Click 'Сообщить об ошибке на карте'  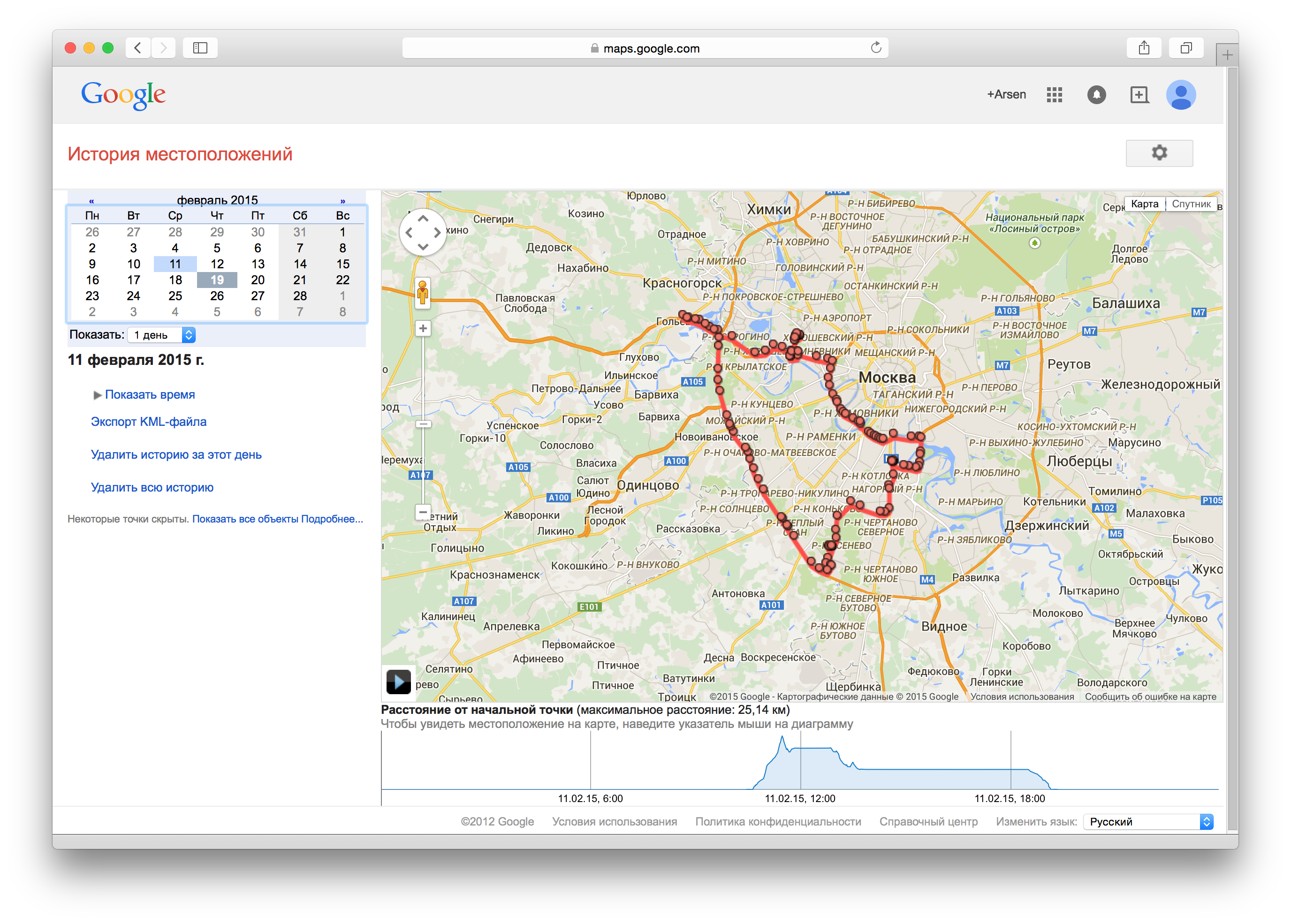(1150, 697)
